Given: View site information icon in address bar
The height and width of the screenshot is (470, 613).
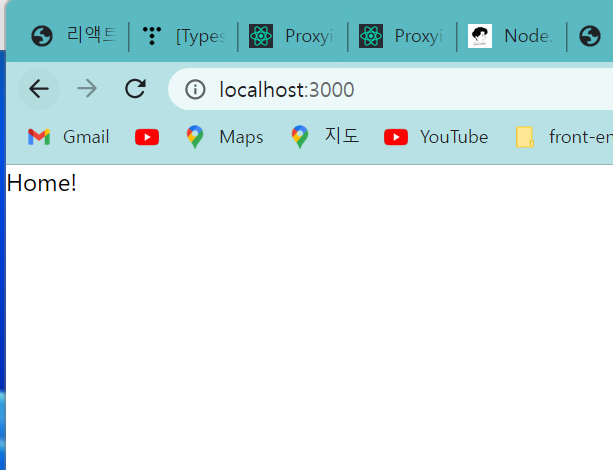Looking at the screenshot, I should [x=195, y=89].
